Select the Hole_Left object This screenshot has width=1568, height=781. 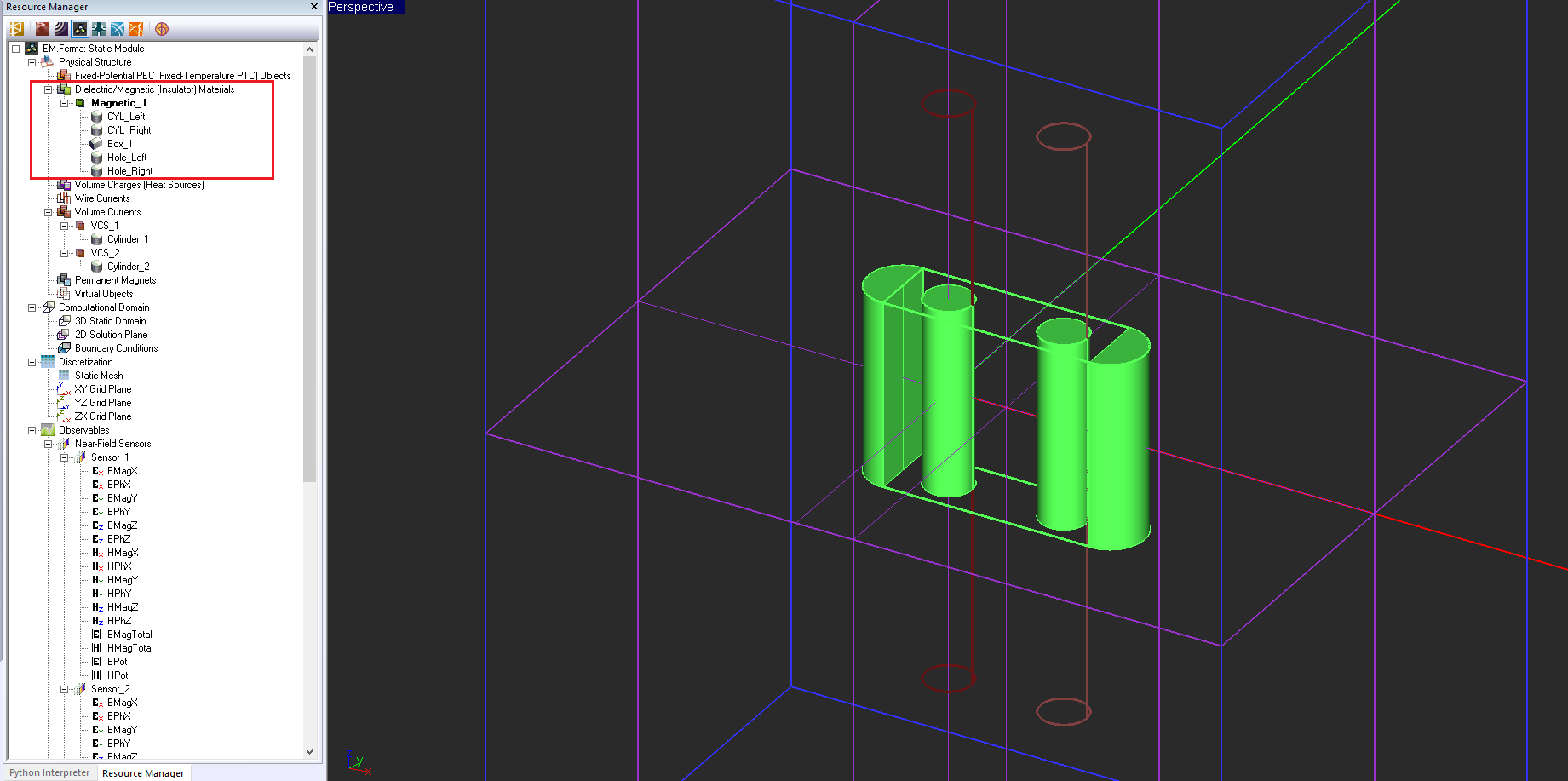[x=127, y=158]
